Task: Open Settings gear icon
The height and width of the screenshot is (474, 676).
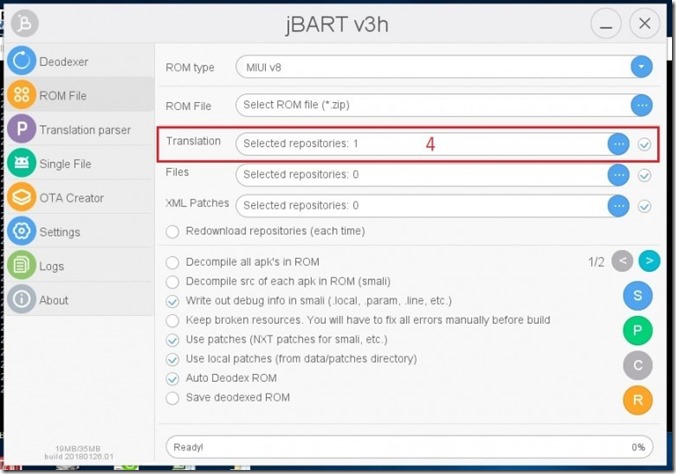Action: 22,231
